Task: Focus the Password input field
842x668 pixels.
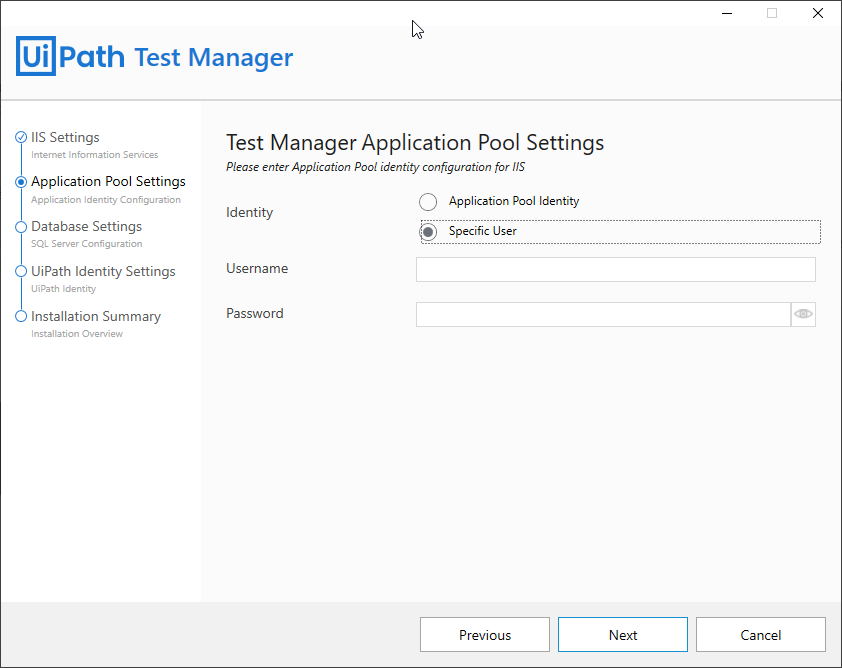Action: coord(603,314)
